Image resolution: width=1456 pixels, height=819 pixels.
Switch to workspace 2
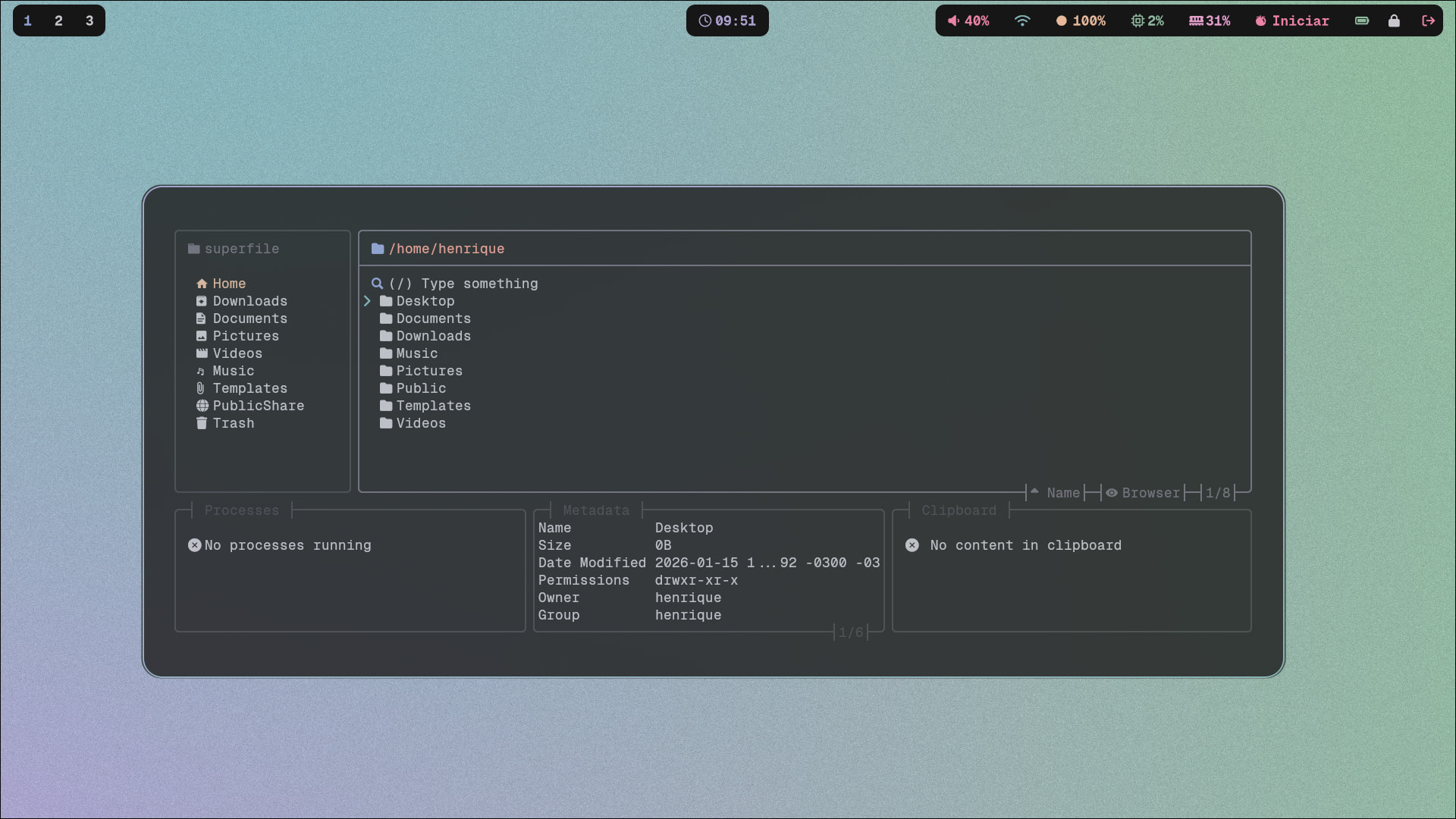(58, 20)
